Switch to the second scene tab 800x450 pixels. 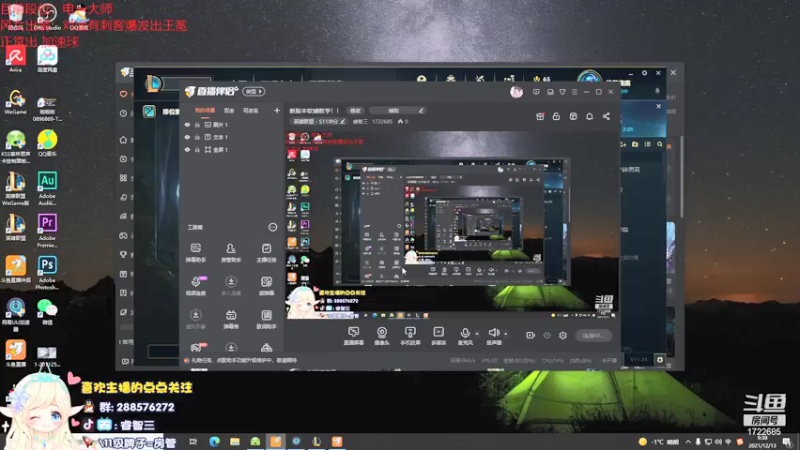point(229,110)
